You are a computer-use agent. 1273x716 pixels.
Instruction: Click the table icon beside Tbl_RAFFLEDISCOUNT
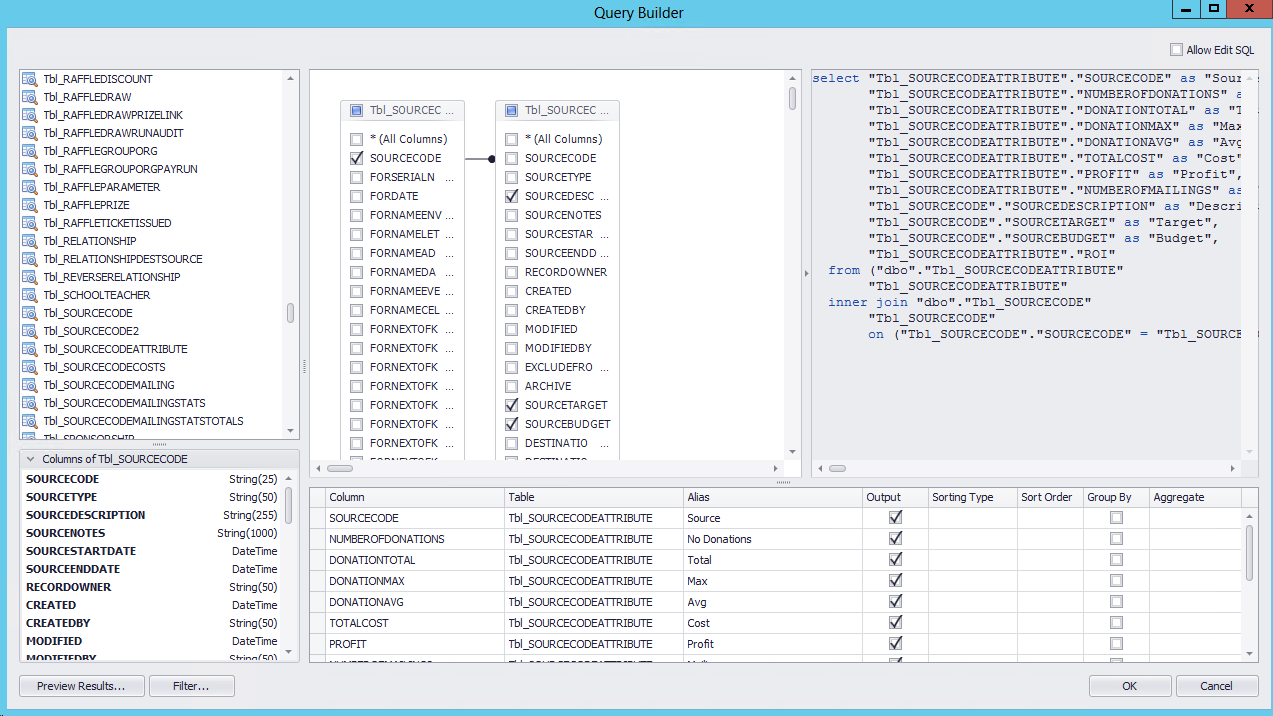point(30,79)
